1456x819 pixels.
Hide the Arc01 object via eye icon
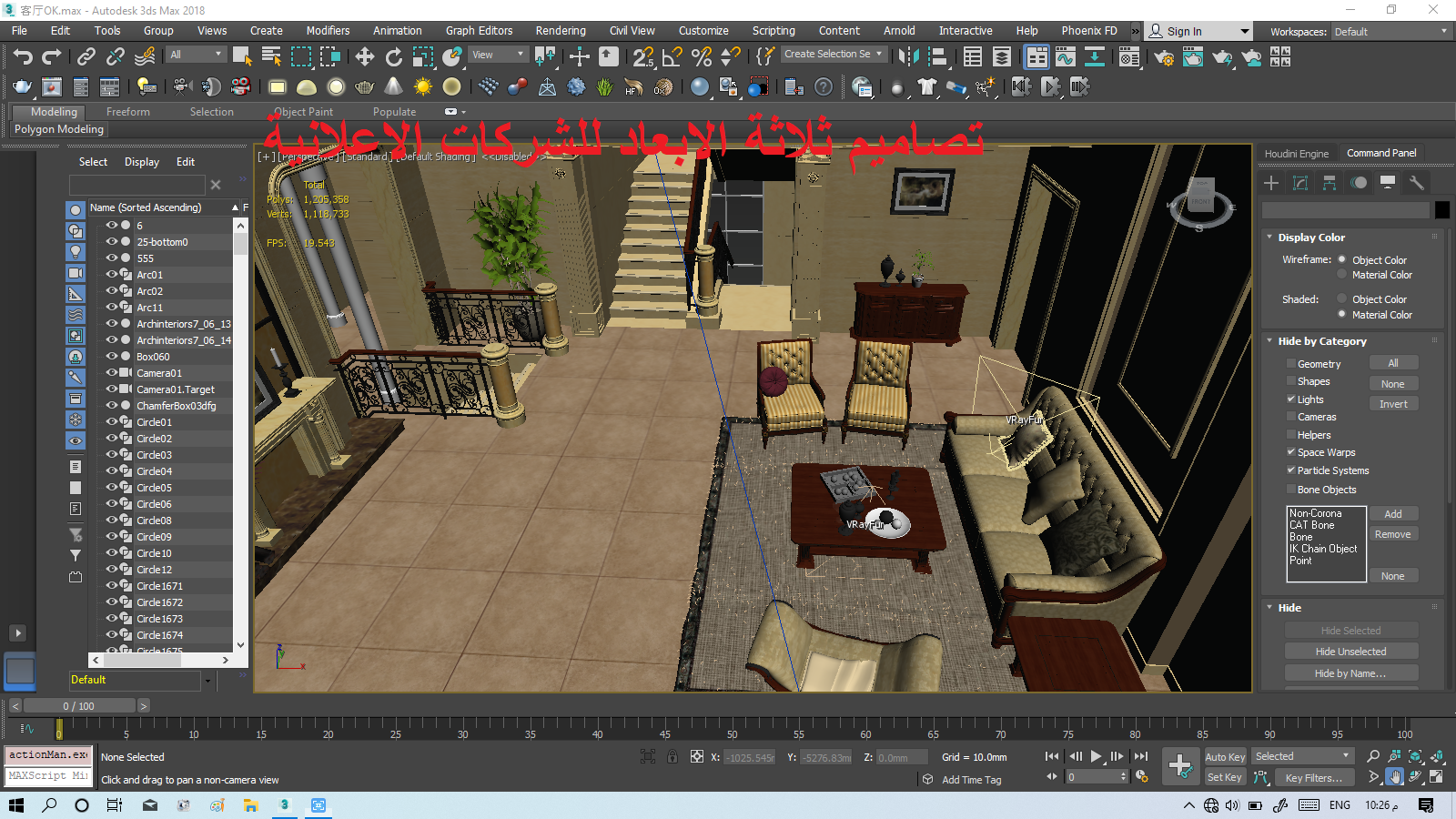112,275
